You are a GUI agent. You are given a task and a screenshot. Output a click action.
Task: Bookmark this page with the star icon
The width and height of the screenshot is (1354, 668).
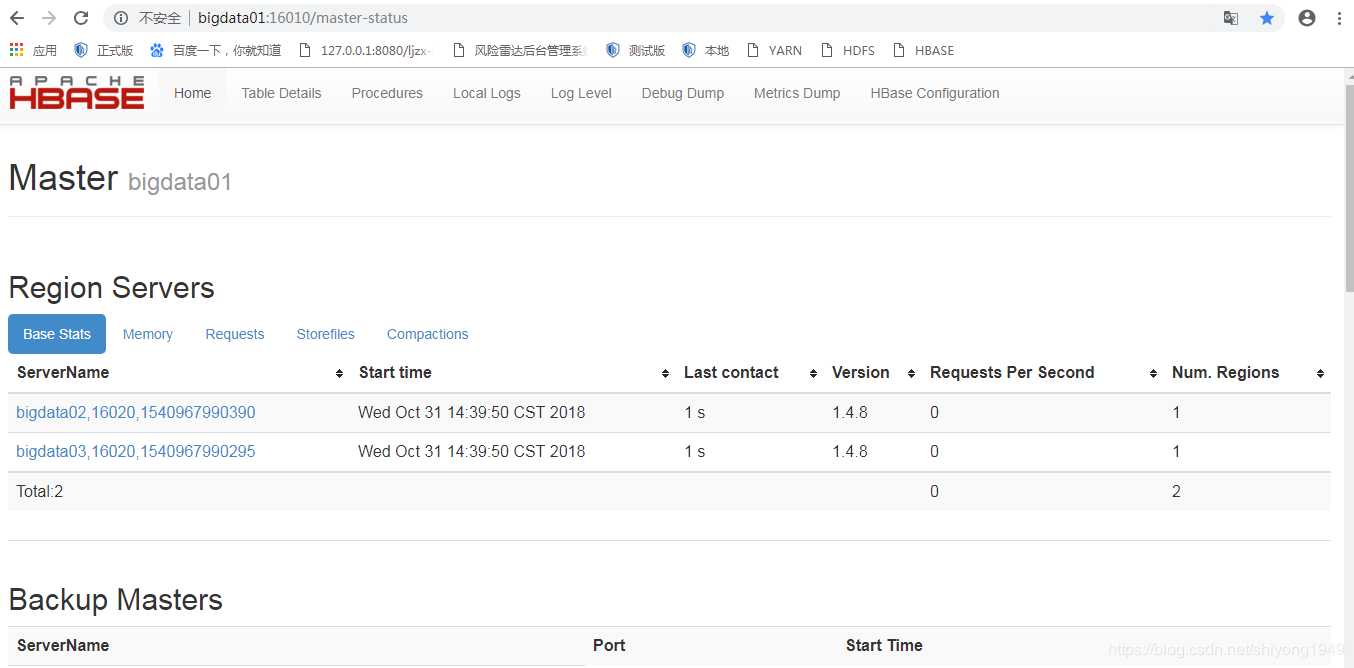click(1267, 18)
